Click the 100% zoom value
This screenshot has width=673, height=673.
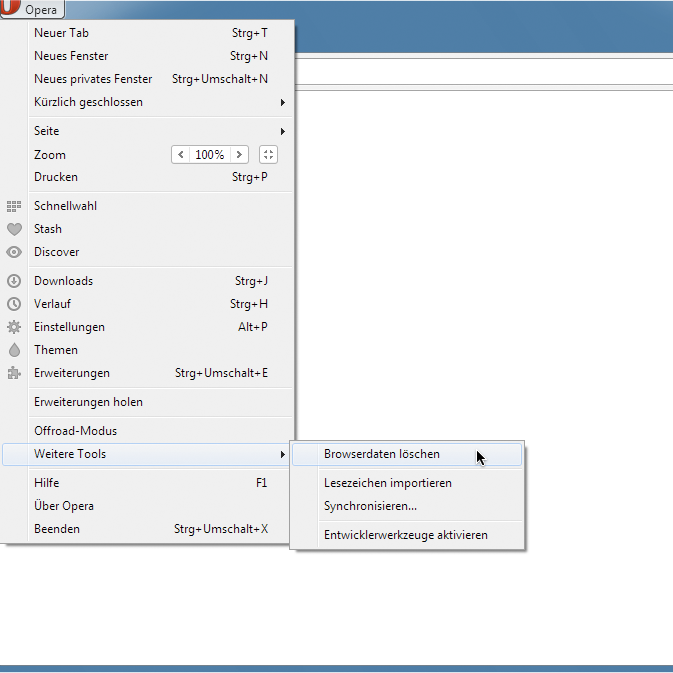tap(210, 155)
